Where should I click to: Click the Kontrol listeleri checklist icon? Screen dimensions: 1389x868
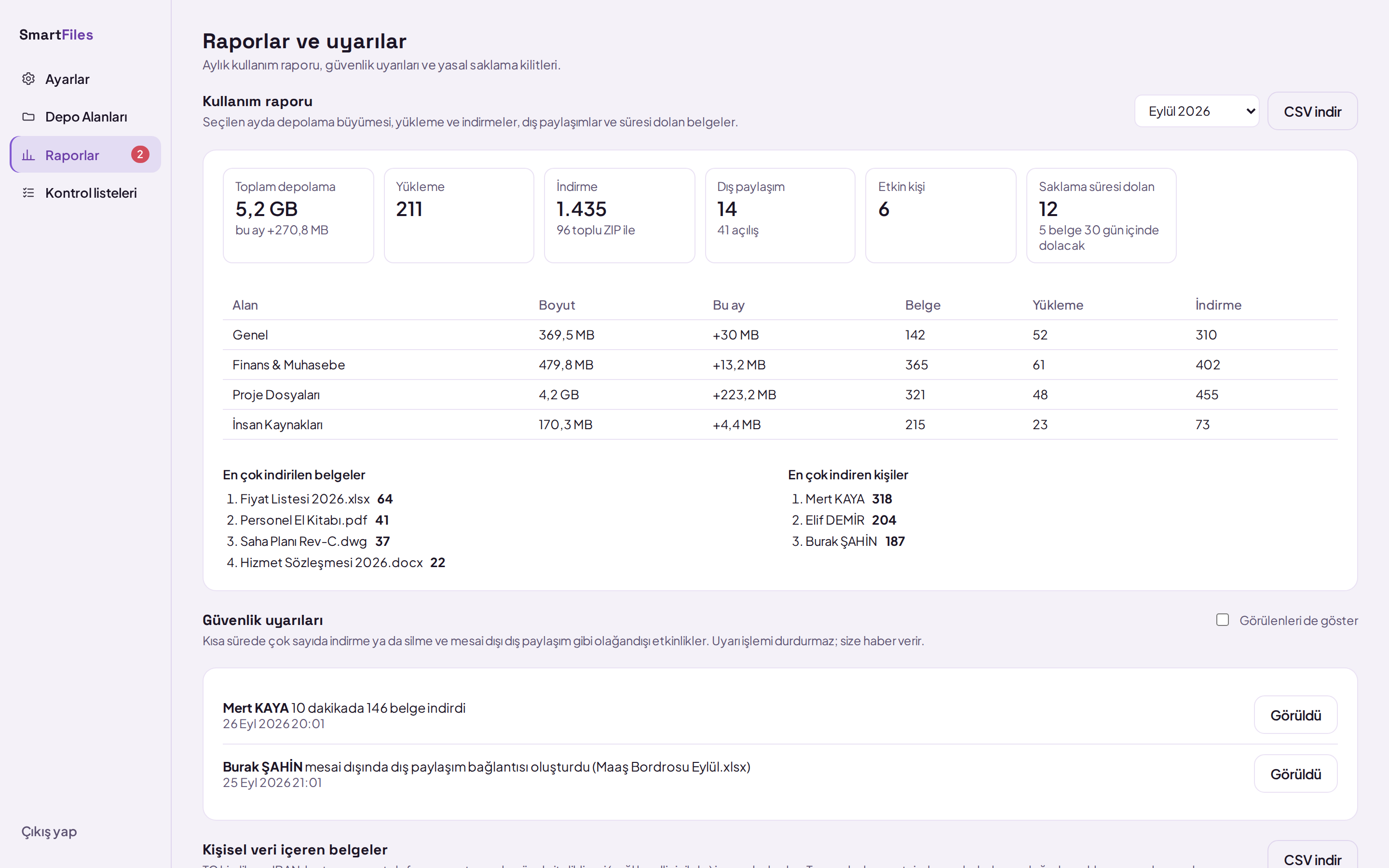28,193
